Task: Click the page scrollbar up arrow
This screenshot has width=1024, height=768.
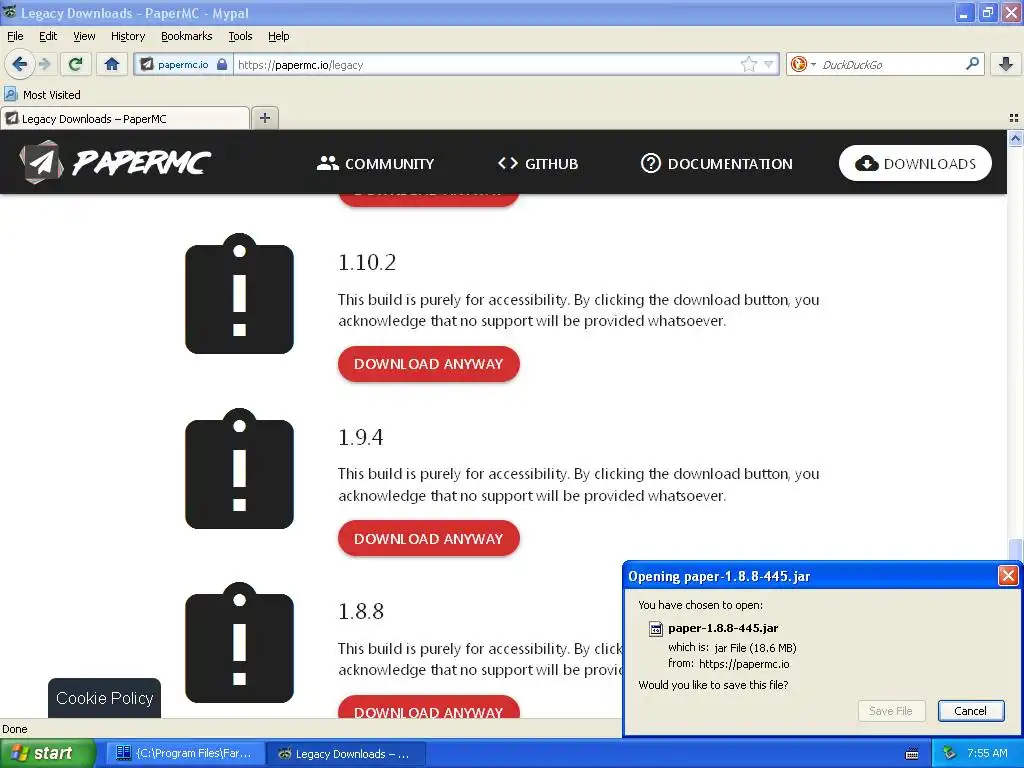Action: (1015, 138)
